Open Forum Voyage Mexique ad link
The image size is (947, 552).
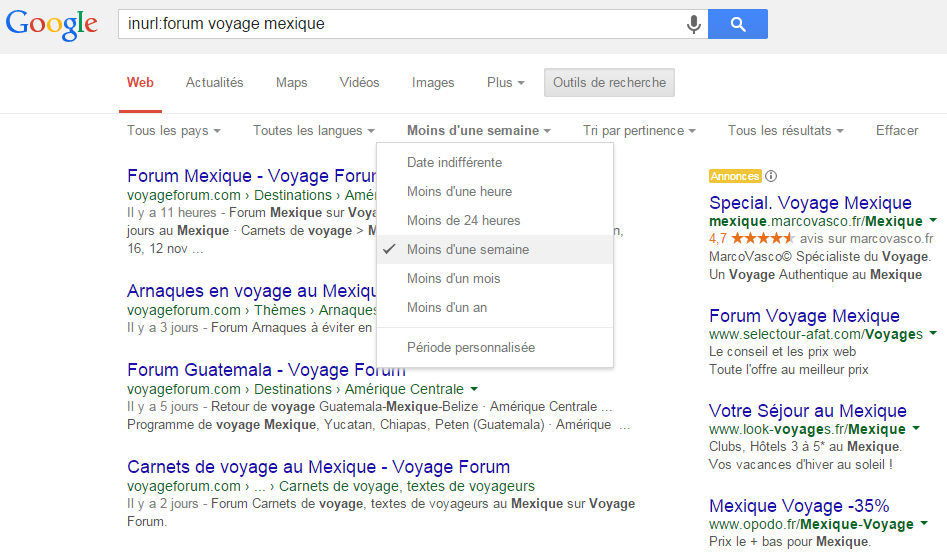point(804,316)
